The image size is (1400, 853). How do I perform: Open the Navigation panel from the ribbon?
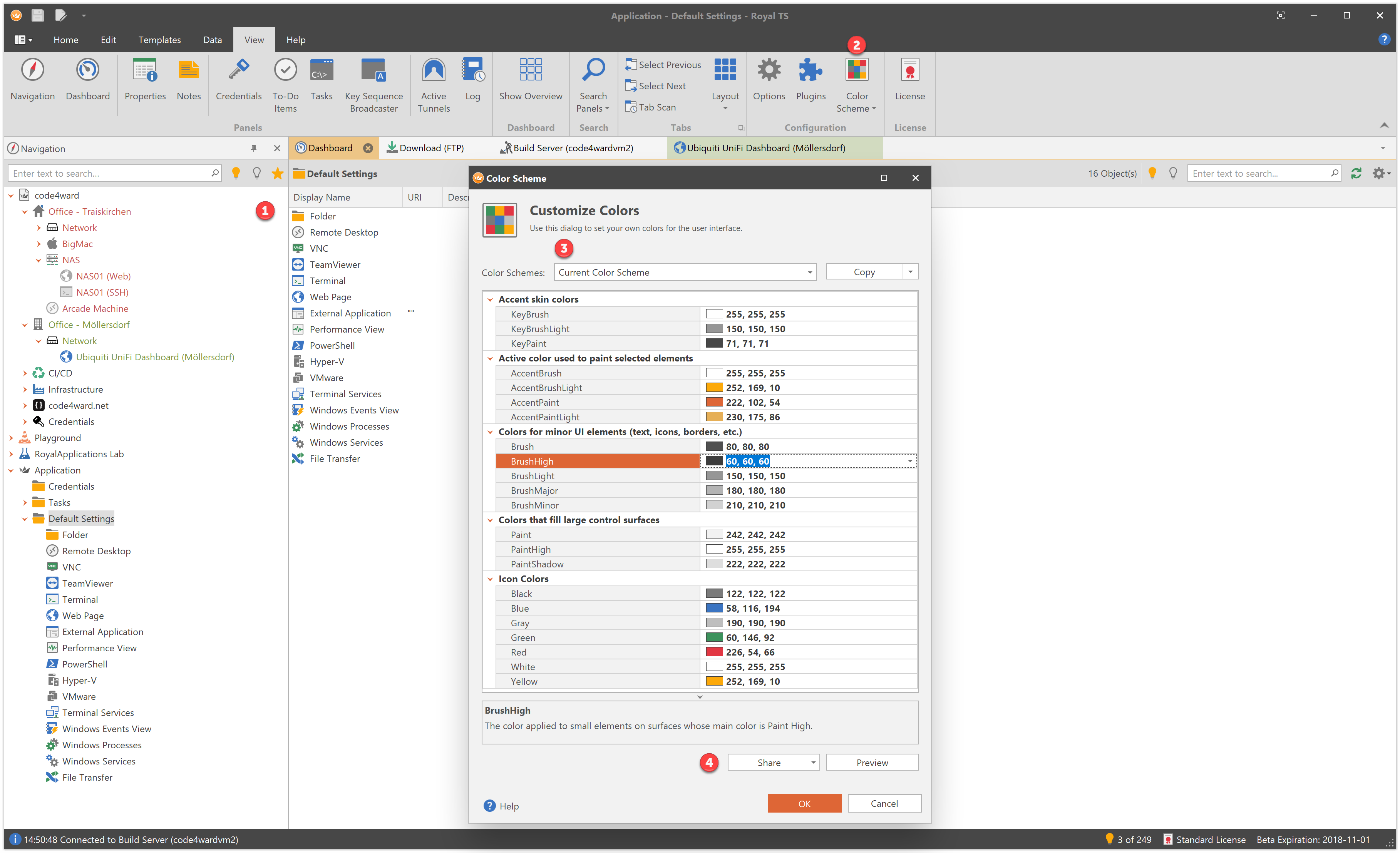point(32,80)
